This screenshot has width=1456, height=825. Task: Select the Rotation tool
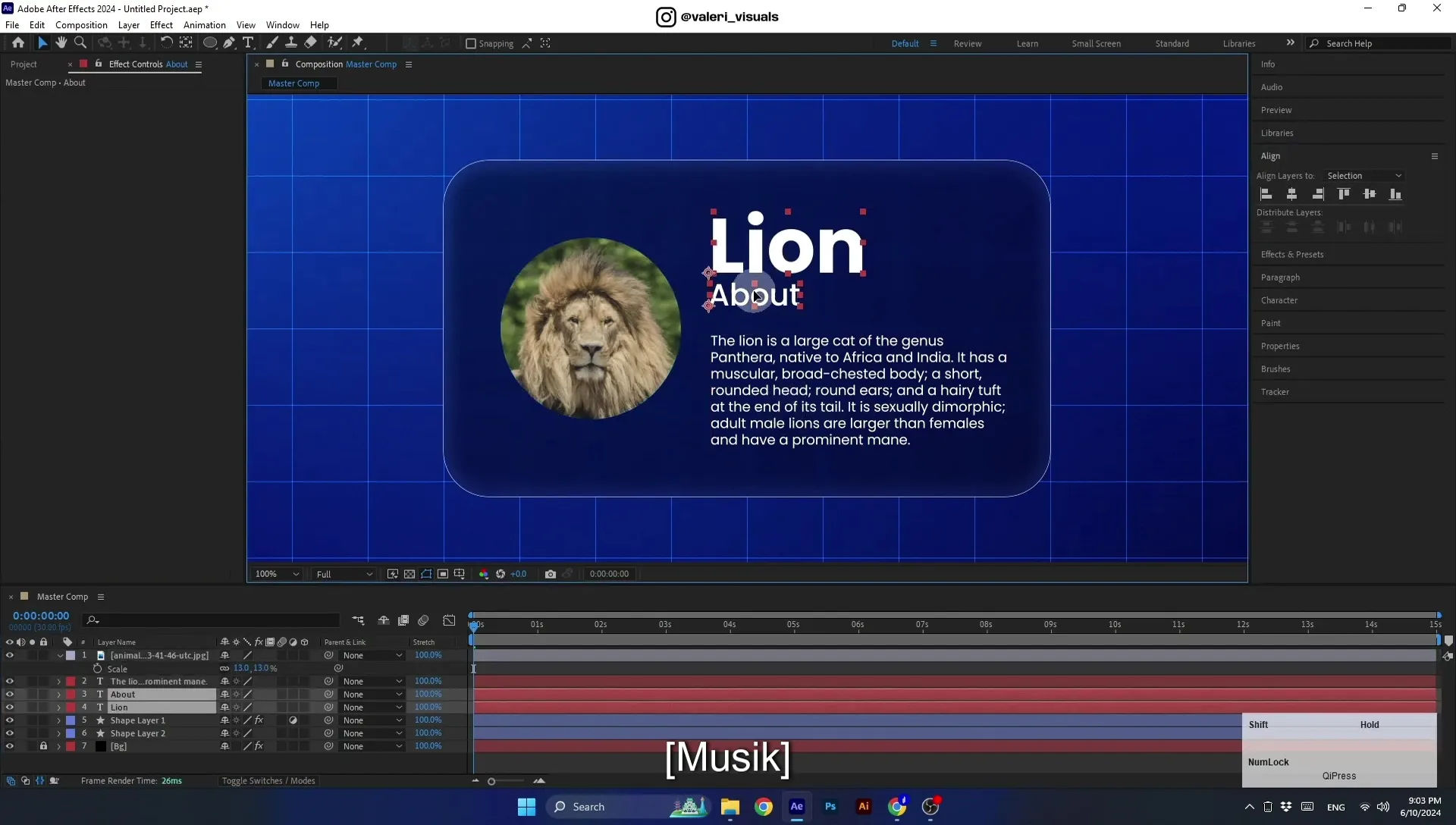tap(166, 43)
